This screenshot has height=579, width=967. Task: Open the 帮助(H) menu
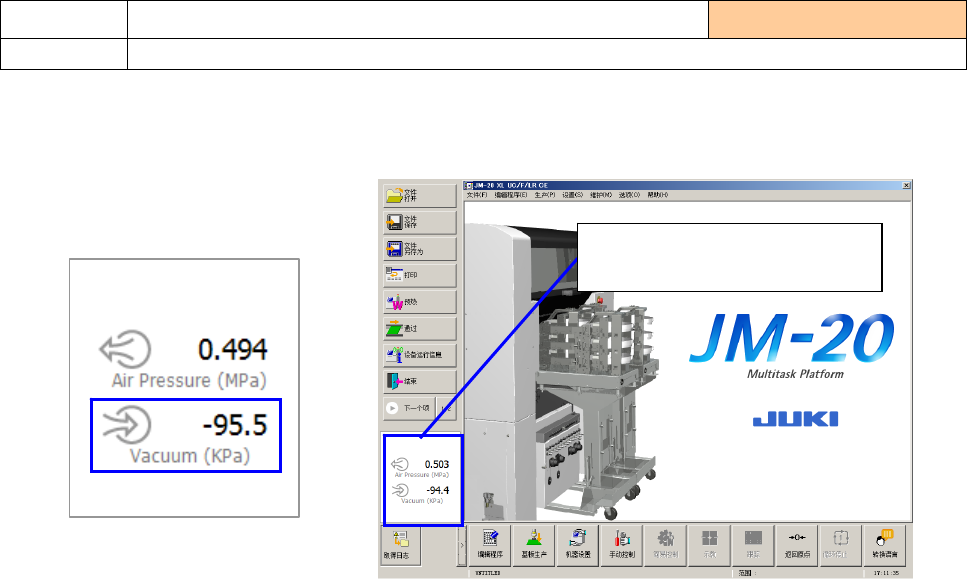(x=658, y=195)
